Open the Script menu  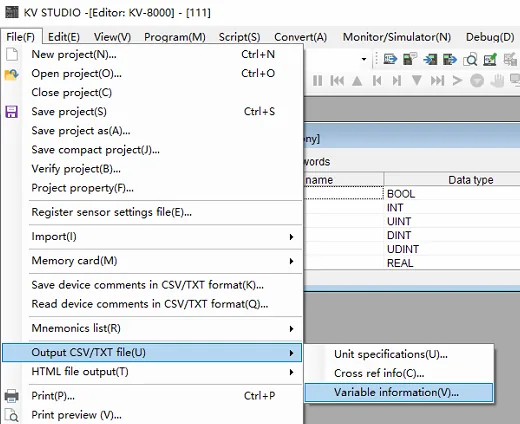pos(239,37)
